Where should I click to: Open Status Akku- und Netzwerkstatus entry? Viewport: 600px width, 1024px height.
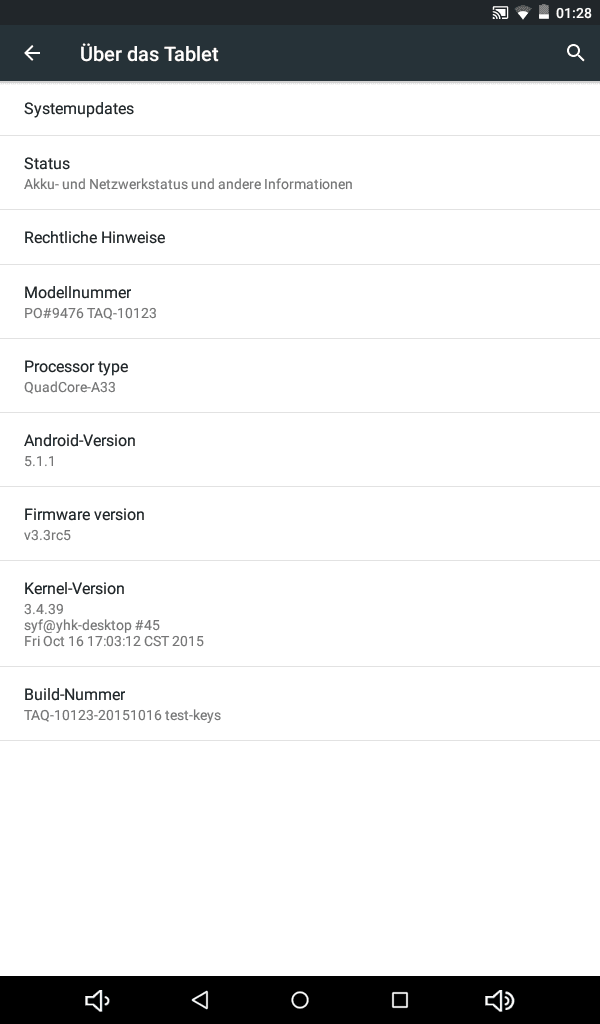(x=300, y=173)
